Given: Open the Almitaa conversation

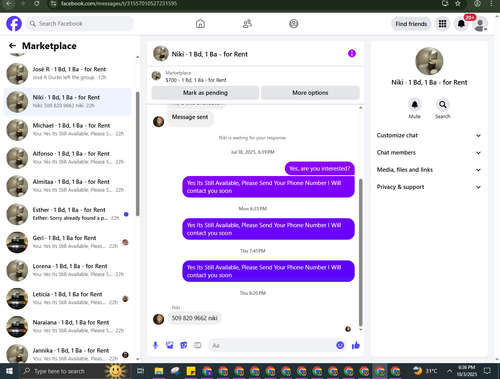Looking at the screenshot, I should pos(67,186).
